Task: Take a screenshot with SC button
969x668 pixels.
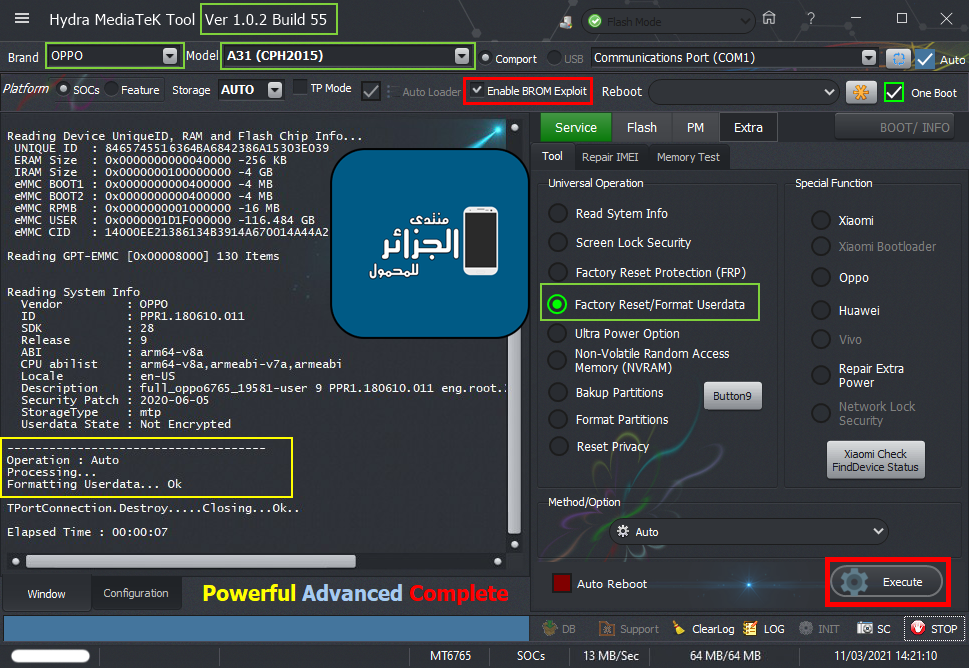Action: click(875, 628)
